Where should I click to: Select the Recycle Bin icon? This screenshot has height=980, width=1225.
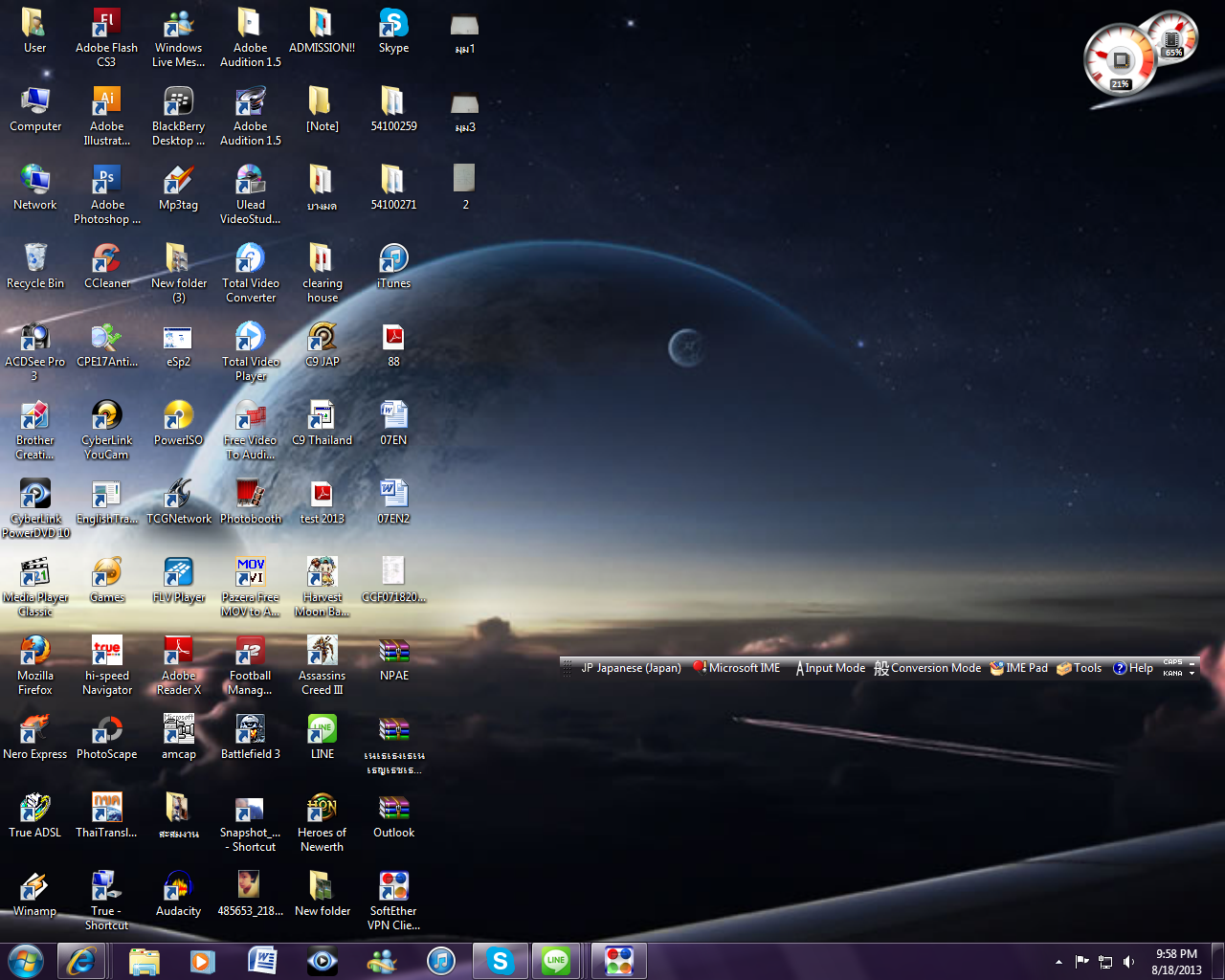click(35, 266)
